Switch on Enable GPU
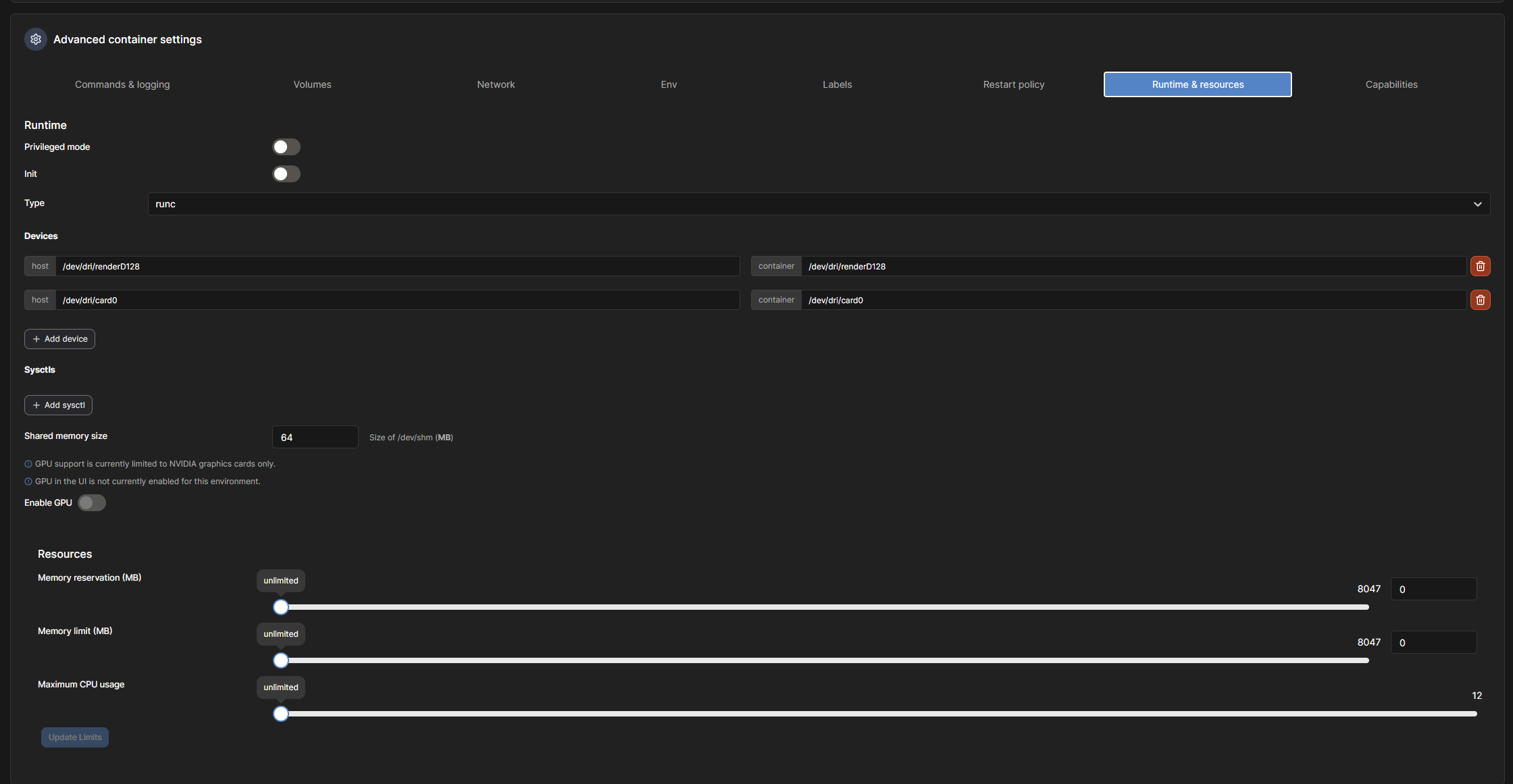1513x784 pixels. click(x=92, y=502)
